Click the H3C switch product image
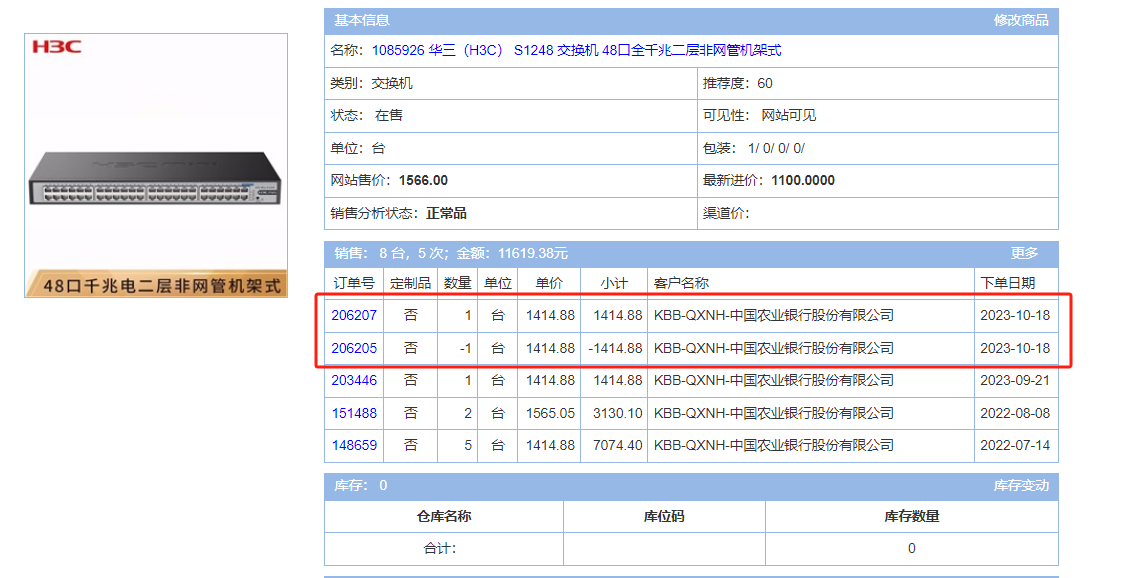 (x=156, y=165)
